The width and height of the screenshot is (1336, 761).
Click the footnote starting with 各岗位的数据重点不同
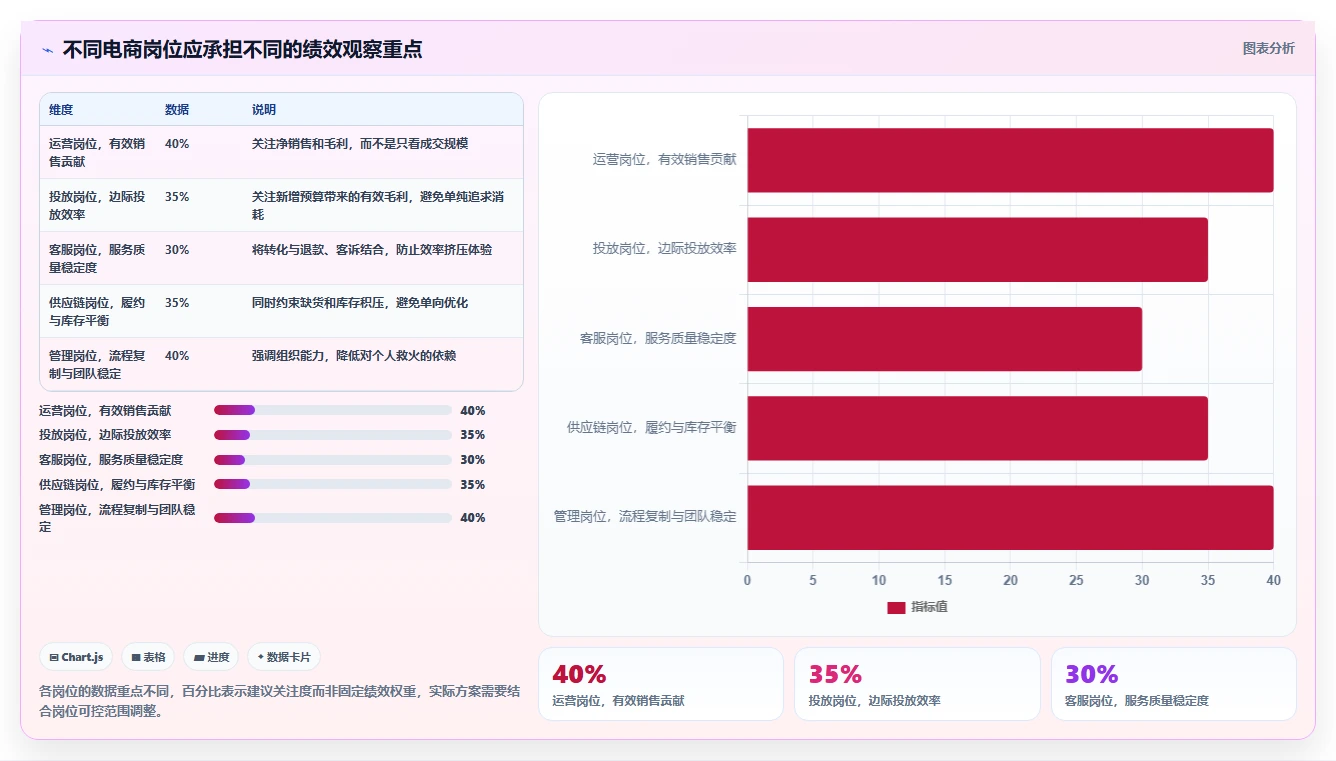coord(280,701)
